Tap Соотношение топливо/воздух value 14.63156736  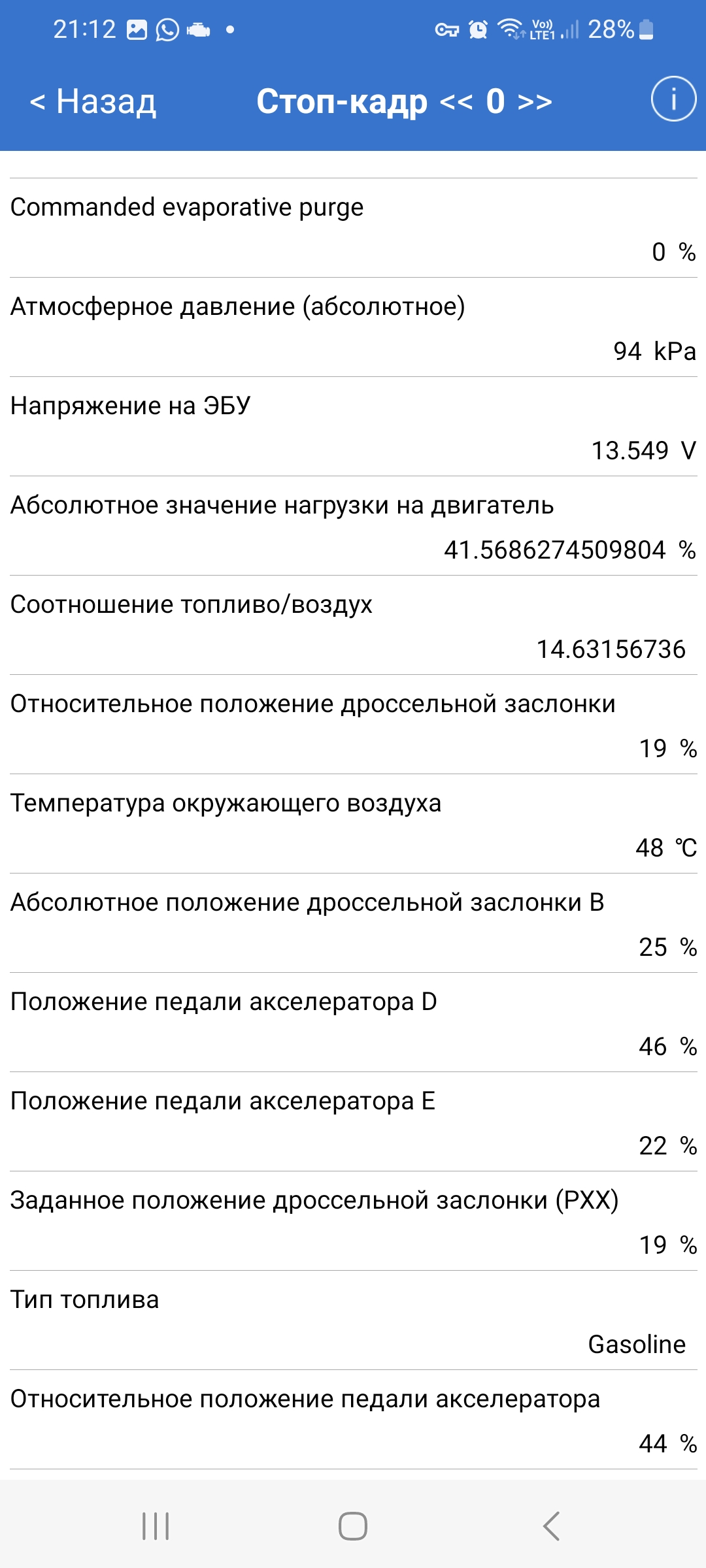(x=611, y=649)
